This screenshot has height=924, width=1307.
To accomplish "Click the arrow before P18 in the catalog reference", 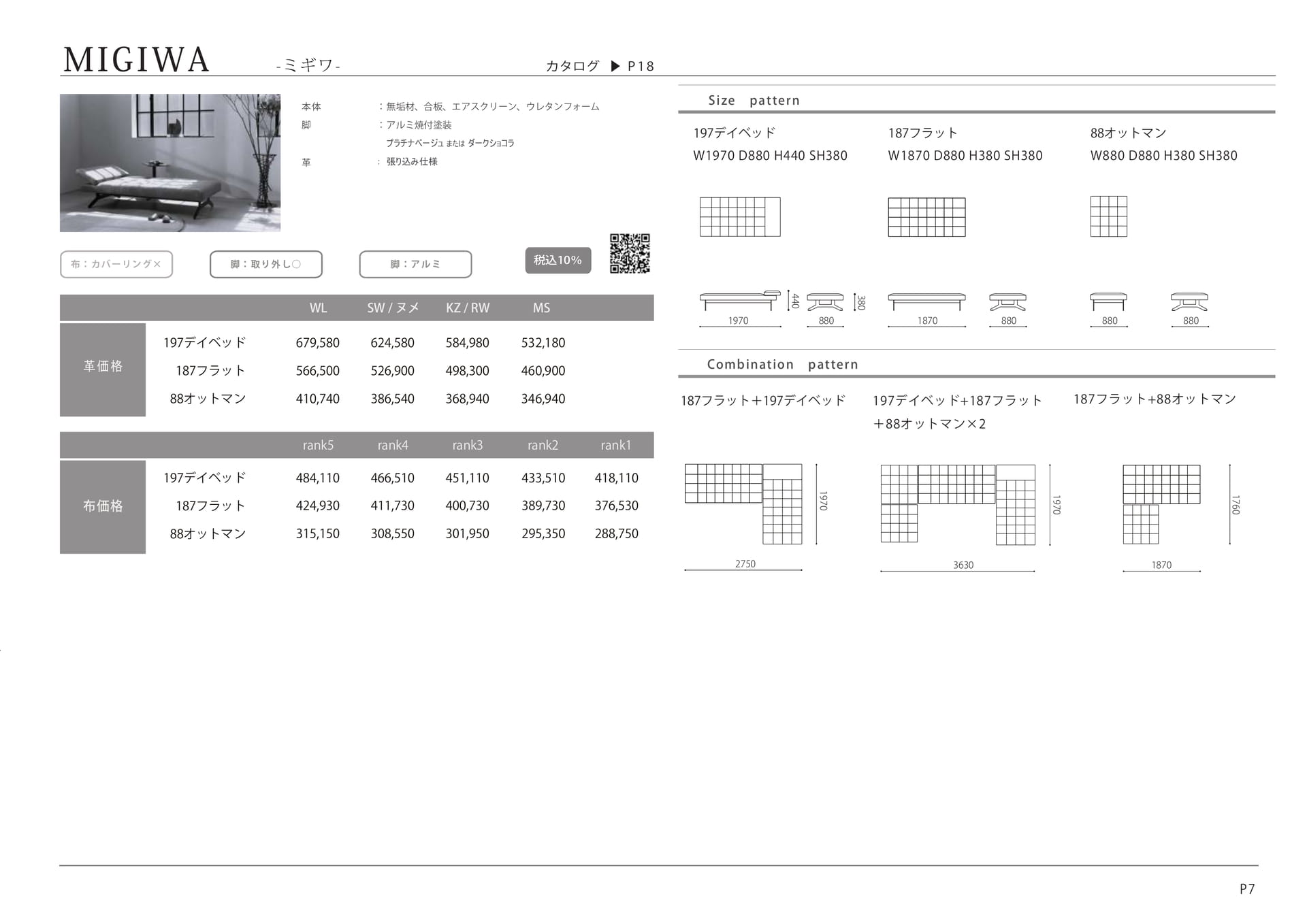I will tap(615, 66).
